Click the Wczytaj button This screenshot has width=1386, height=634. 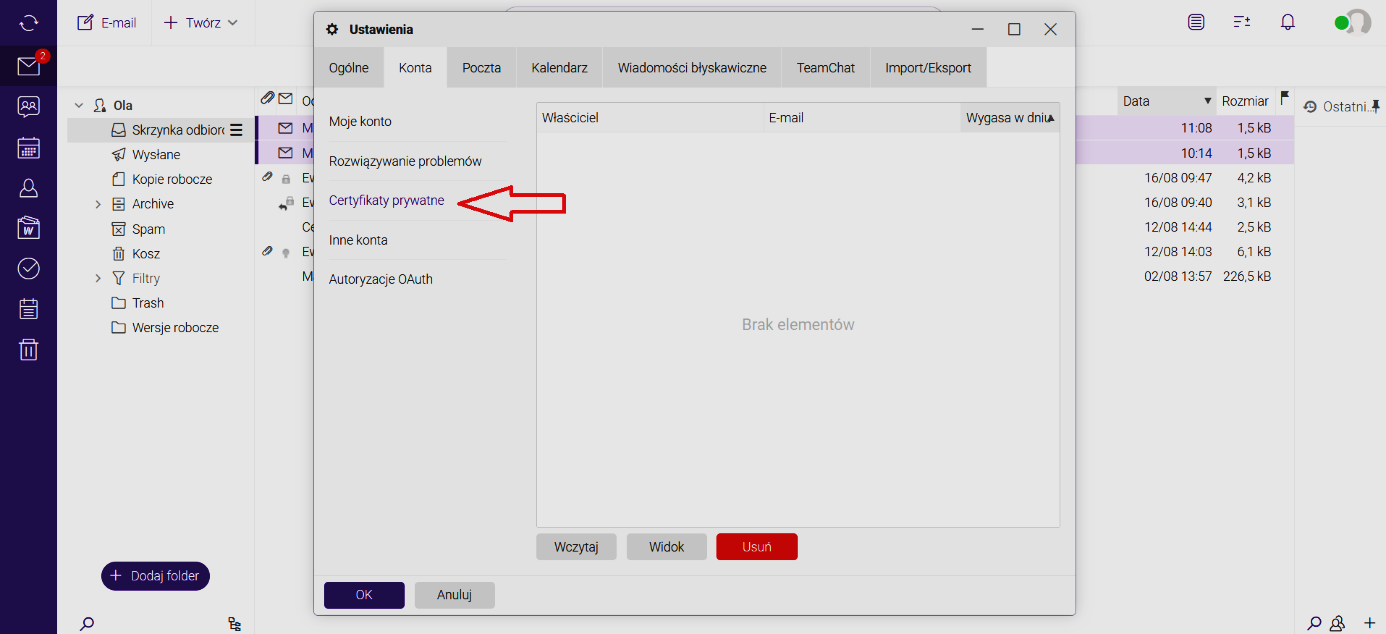[576, 547]
